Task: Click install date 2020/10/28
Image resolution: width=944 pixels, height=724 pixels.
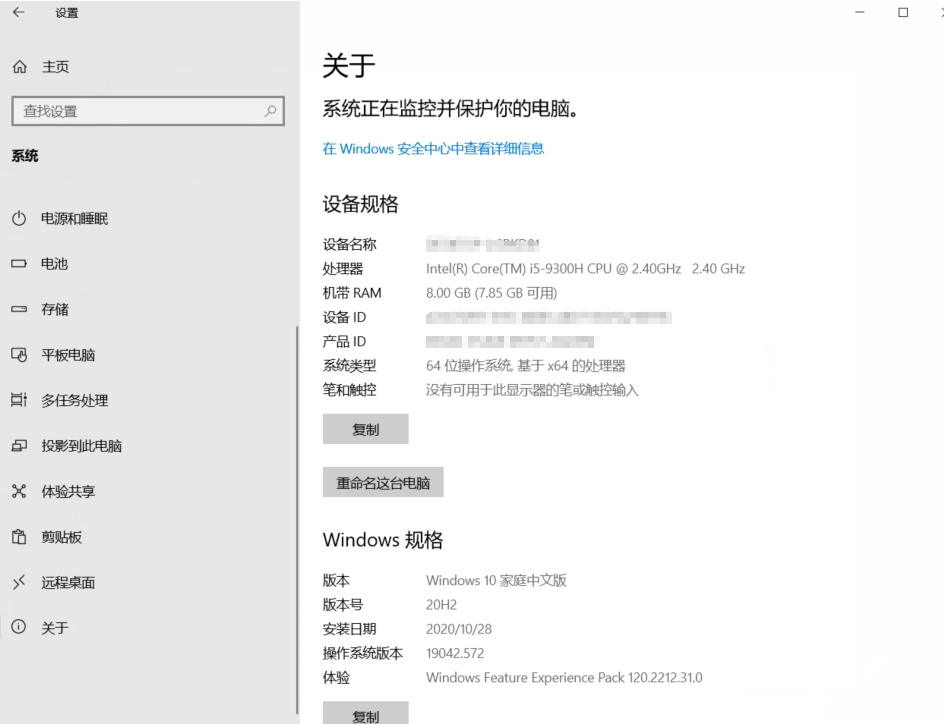Action: point(459,629)
